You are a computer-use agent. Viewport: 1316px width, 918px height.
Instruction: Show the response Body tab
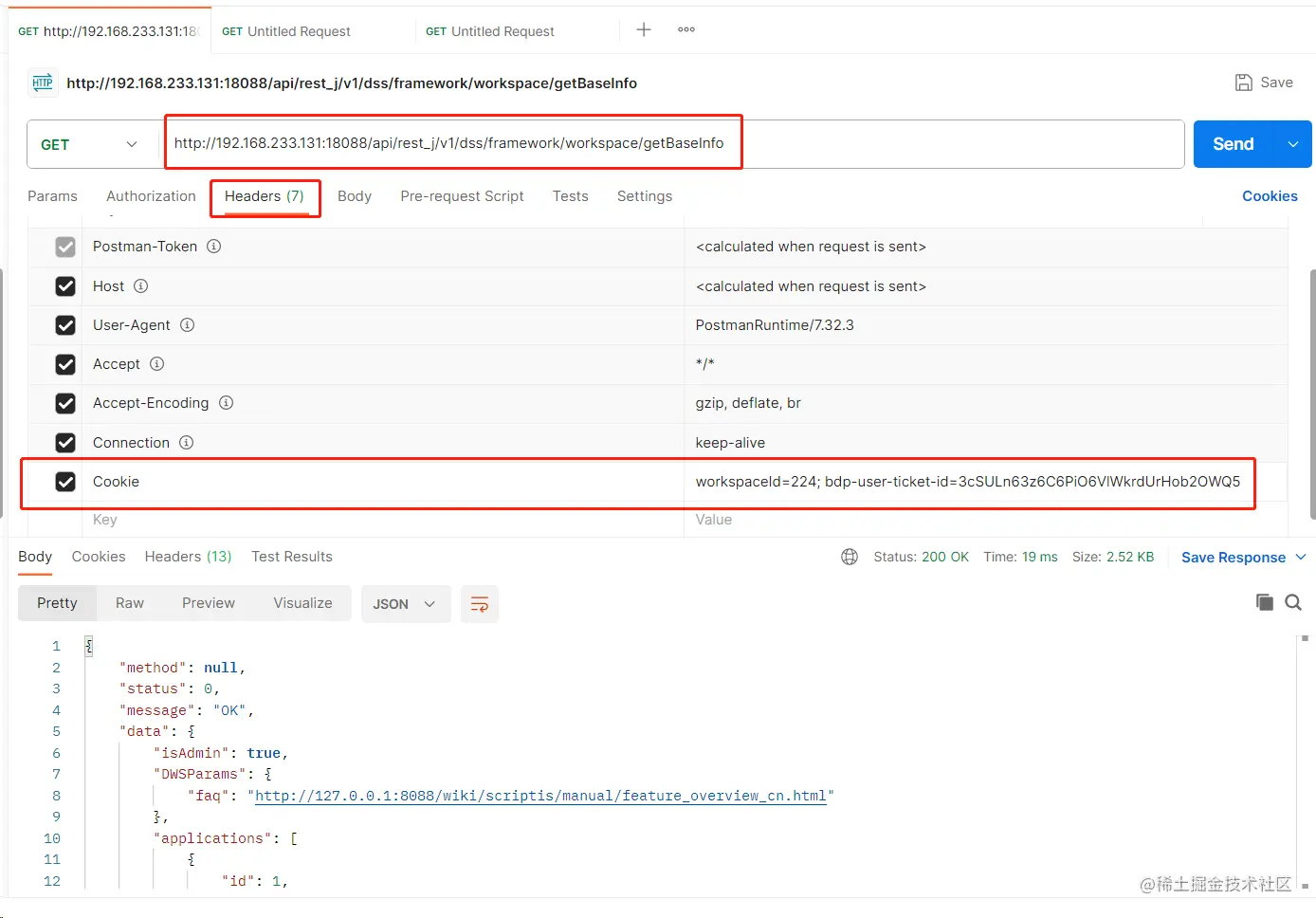[x=35, y=557]
